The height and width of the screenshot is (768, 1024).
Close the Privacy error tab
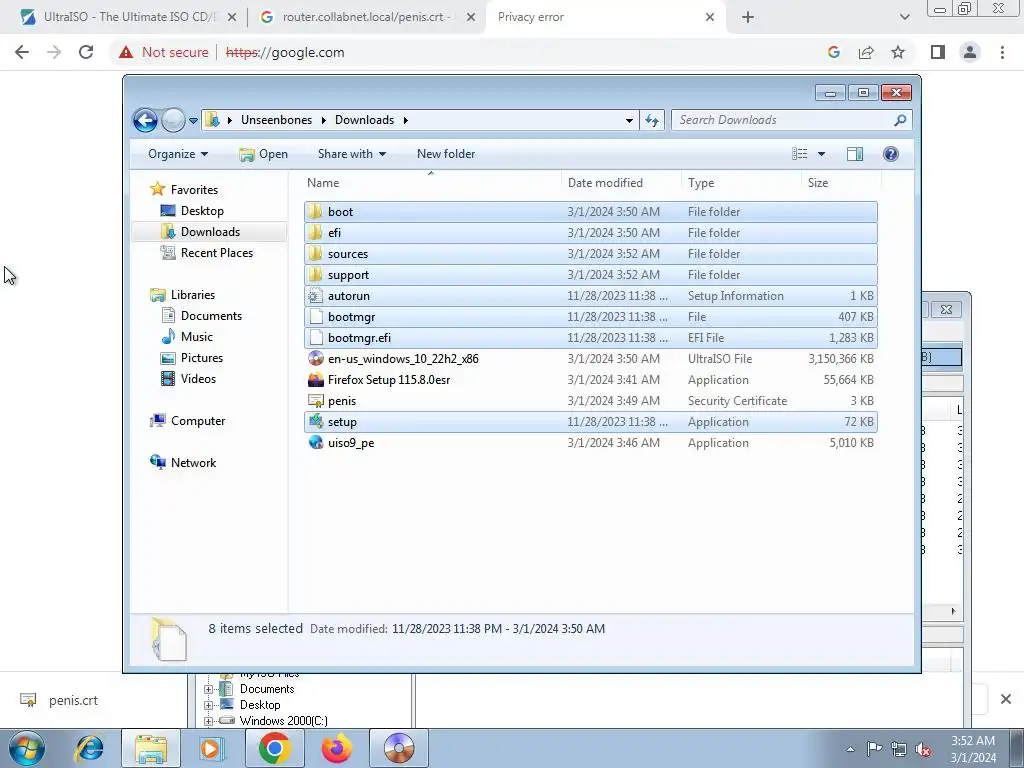[x=710, y=18]
